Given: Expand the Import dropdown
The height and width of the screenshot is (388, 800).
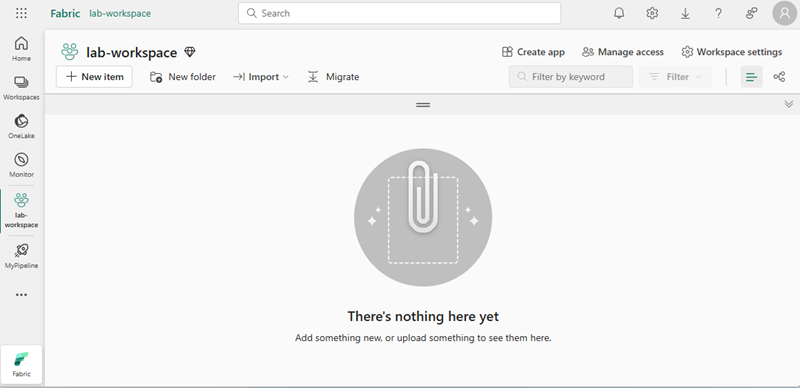Looking at the screenshot, I should tap(261, 77).
